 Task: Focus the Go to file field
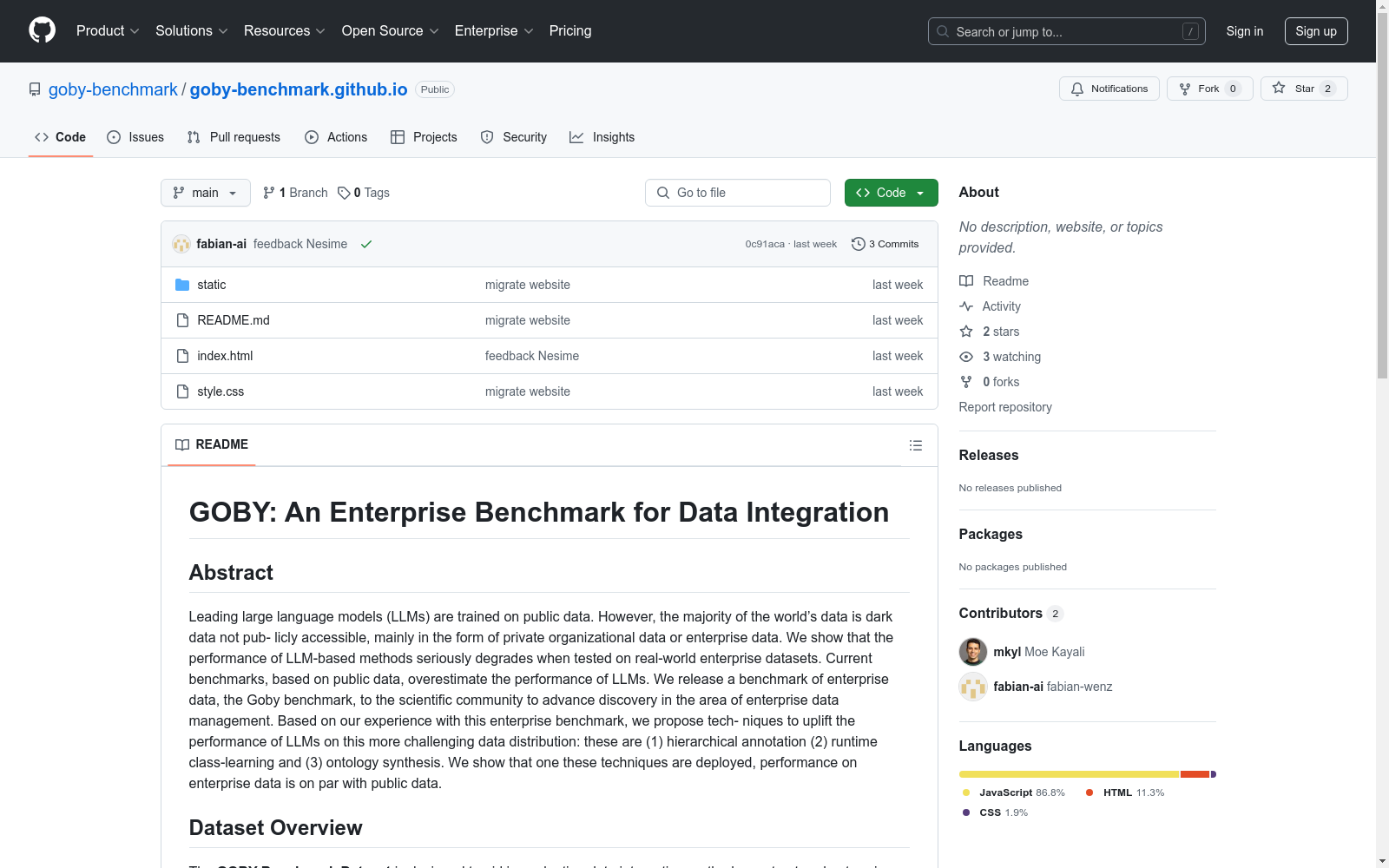[x=737, y=193]
